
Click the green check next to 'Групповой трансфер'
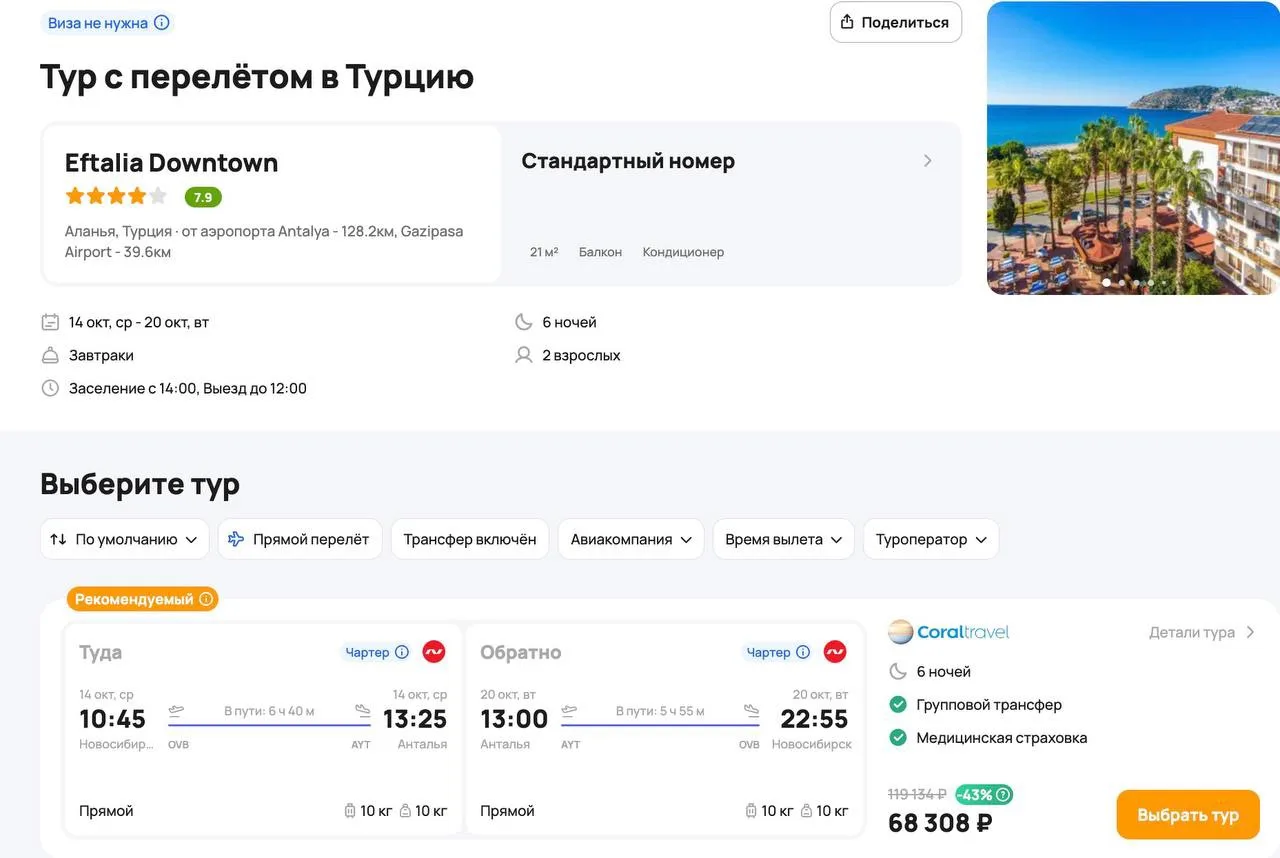point(898,705)
